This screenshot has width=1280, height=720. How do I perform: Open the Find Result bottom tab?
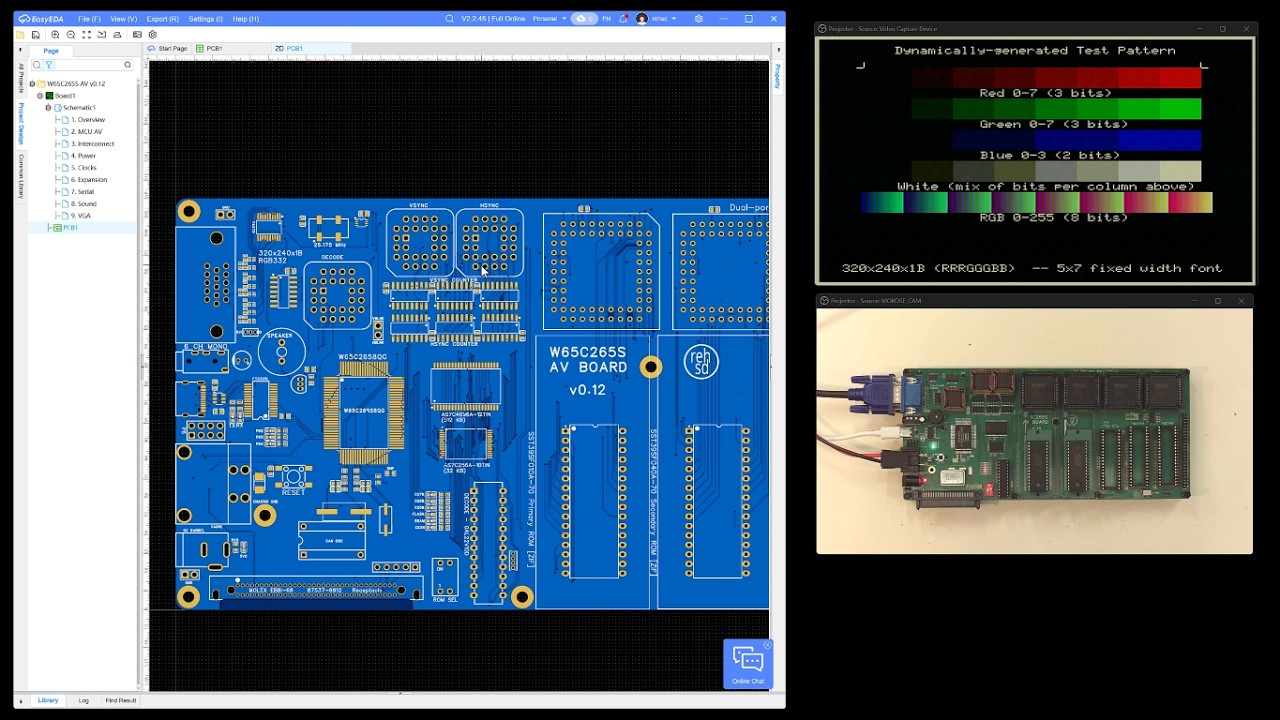pyautogui.click(x=121, y=701)
